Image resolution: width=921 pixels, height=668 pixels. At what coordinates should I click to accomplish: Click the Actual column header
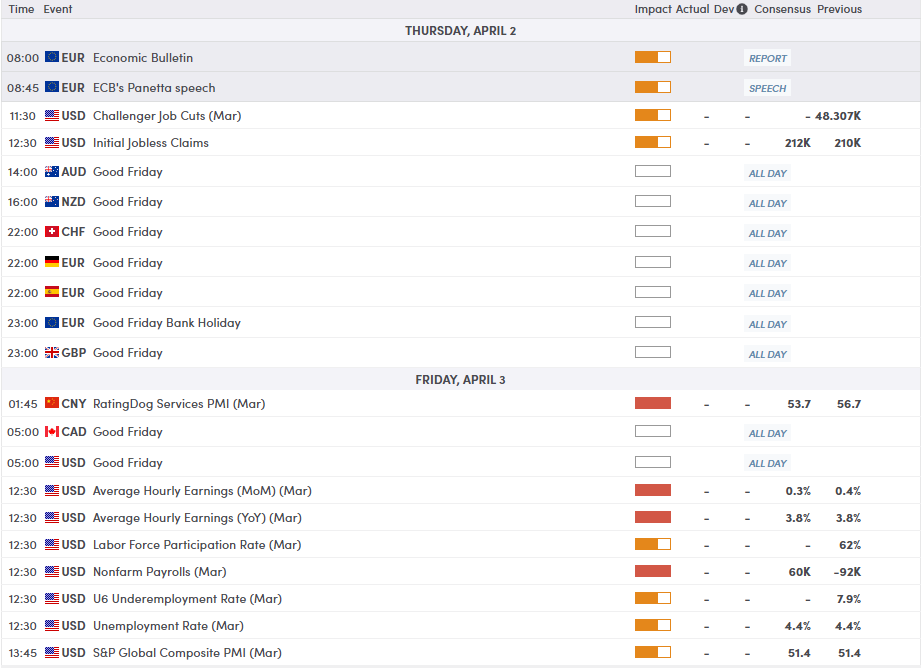(693, 9)
